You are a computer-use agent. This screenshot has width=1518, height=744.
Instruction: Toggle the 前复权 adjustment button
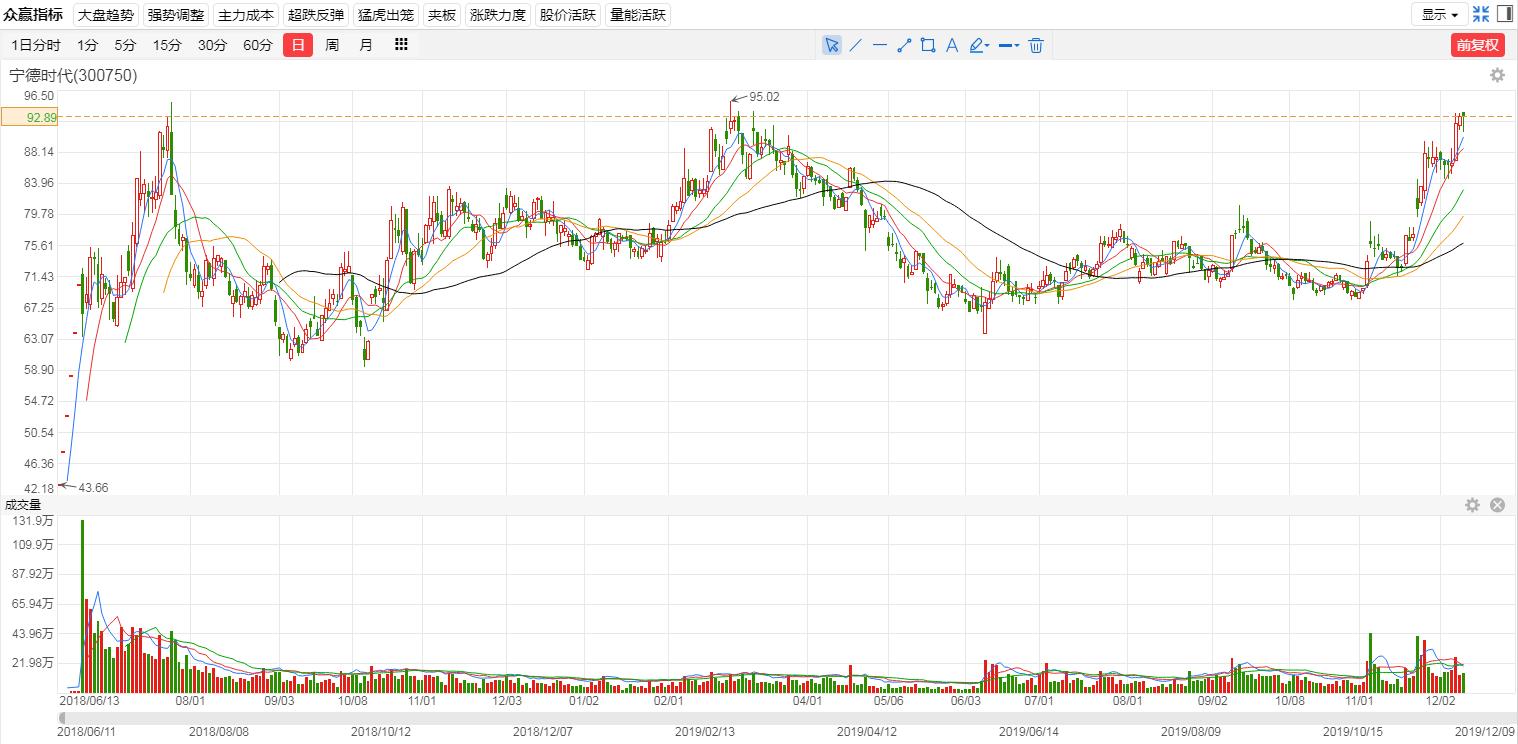pyautogui.click(x=1478, y=45)
